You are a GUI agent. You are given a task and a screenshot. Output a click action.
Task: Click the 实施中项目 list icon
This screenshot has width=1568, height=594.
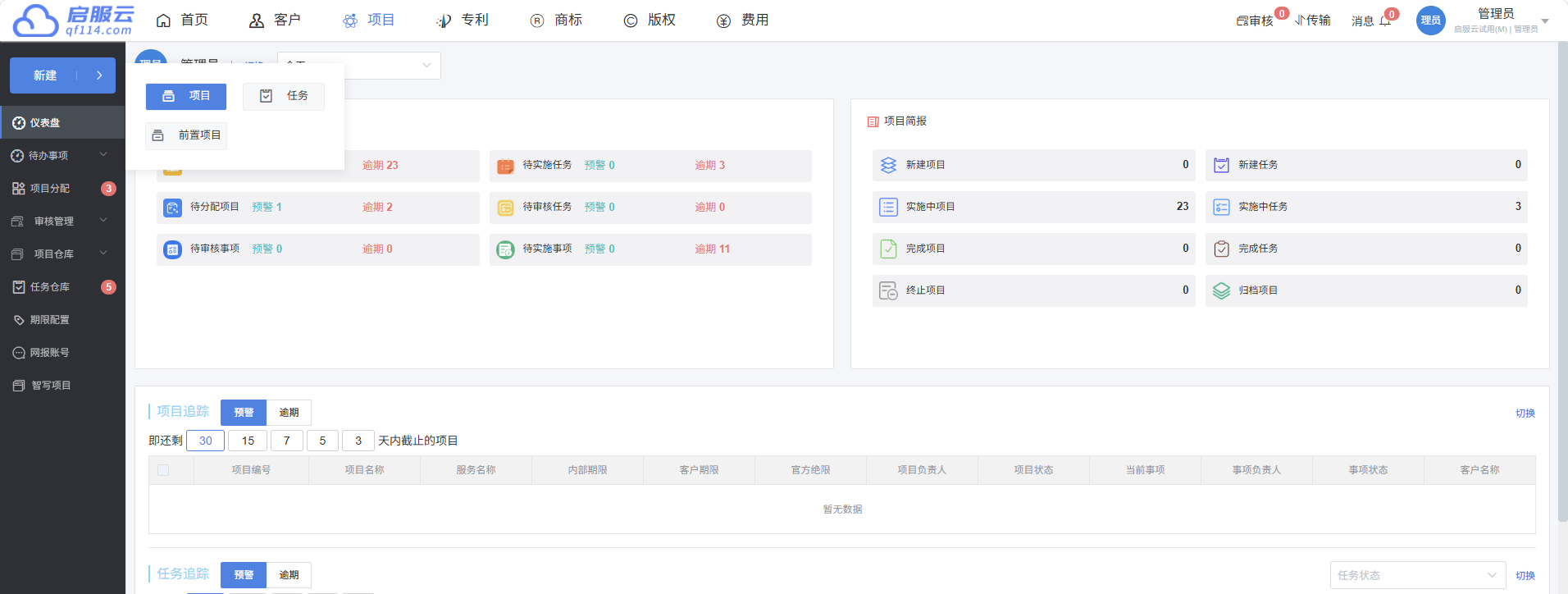[x=888, y=207]
